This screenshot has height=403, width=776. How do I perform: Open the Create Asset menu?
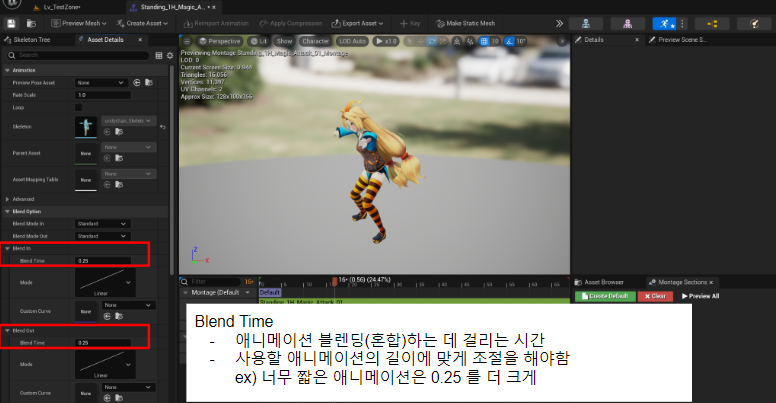[x=142, y=23]
